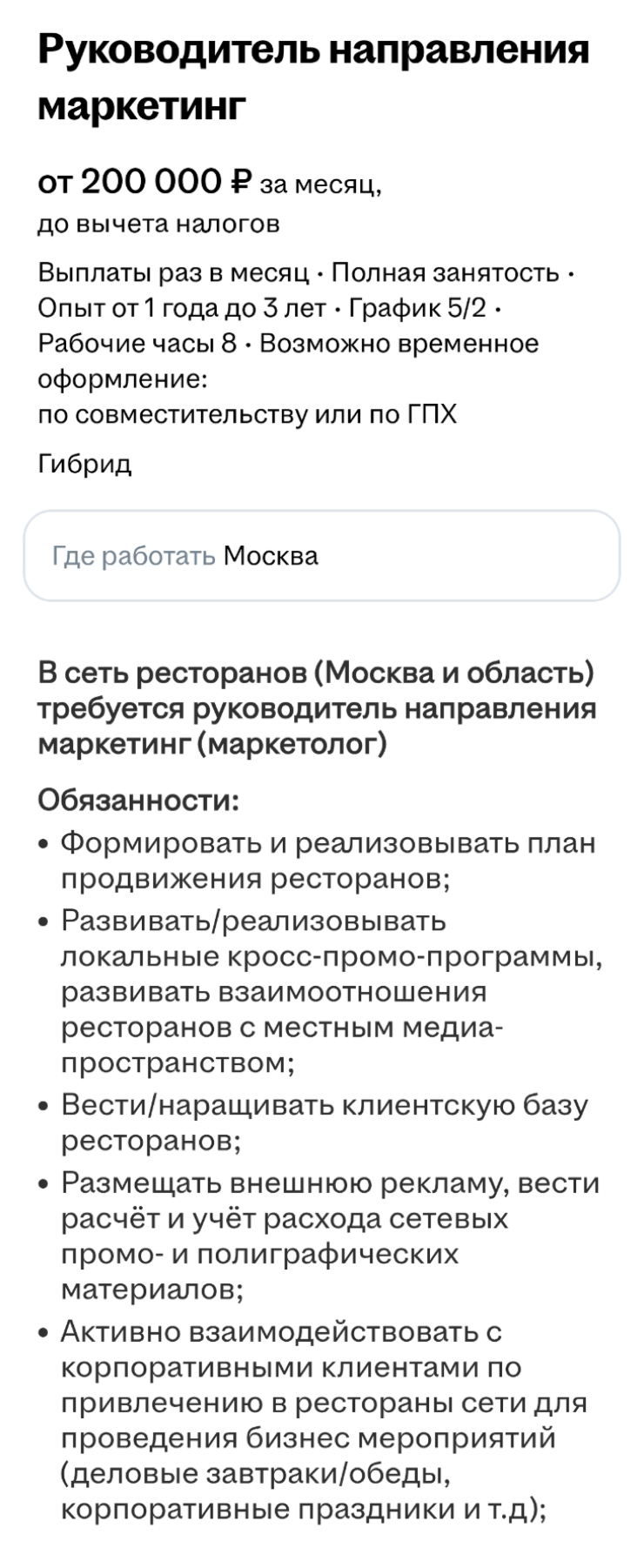Tap the "Полная занятость" employment detail
This screenshot has width=644, height=1568.
[x=445, y=273]
